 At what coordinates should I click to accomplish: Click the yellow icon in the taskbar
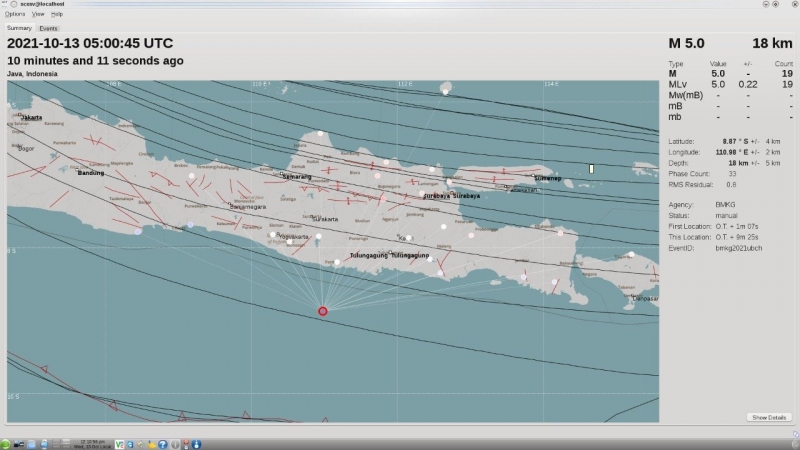150,443
